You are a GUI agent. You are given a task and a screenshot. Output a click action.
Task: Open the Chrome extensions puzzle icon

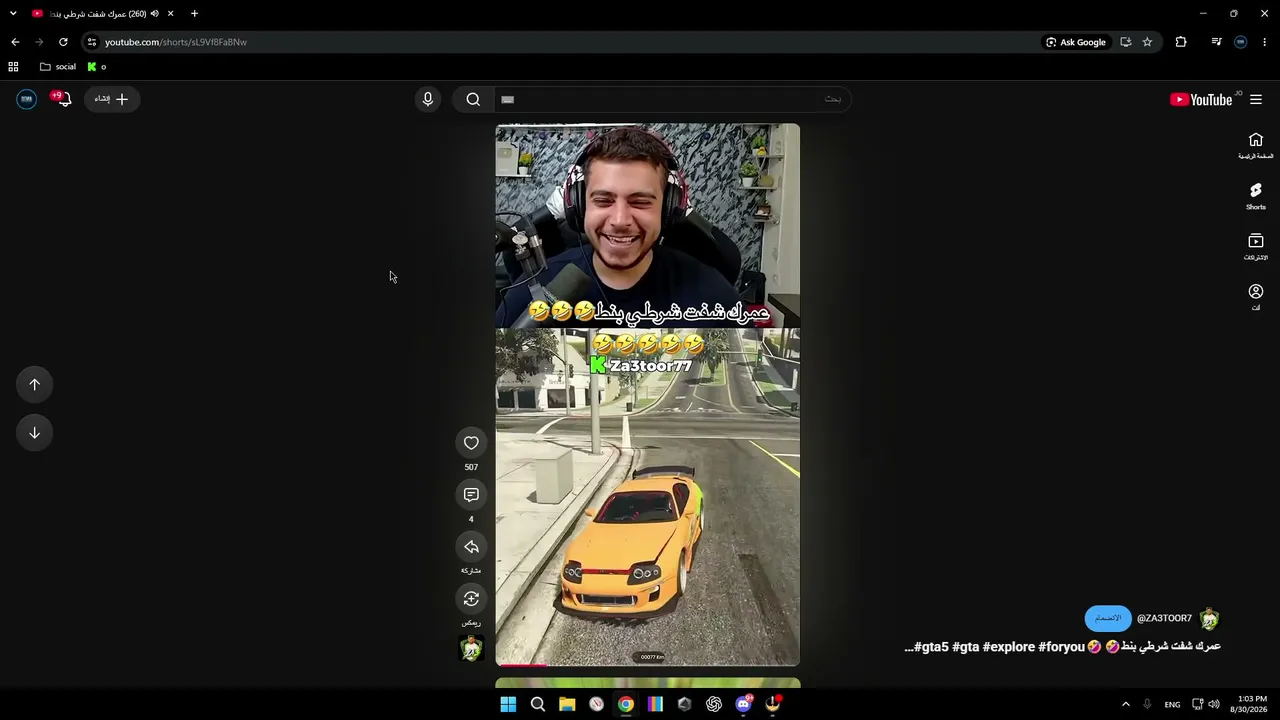tap(1181, 42)
